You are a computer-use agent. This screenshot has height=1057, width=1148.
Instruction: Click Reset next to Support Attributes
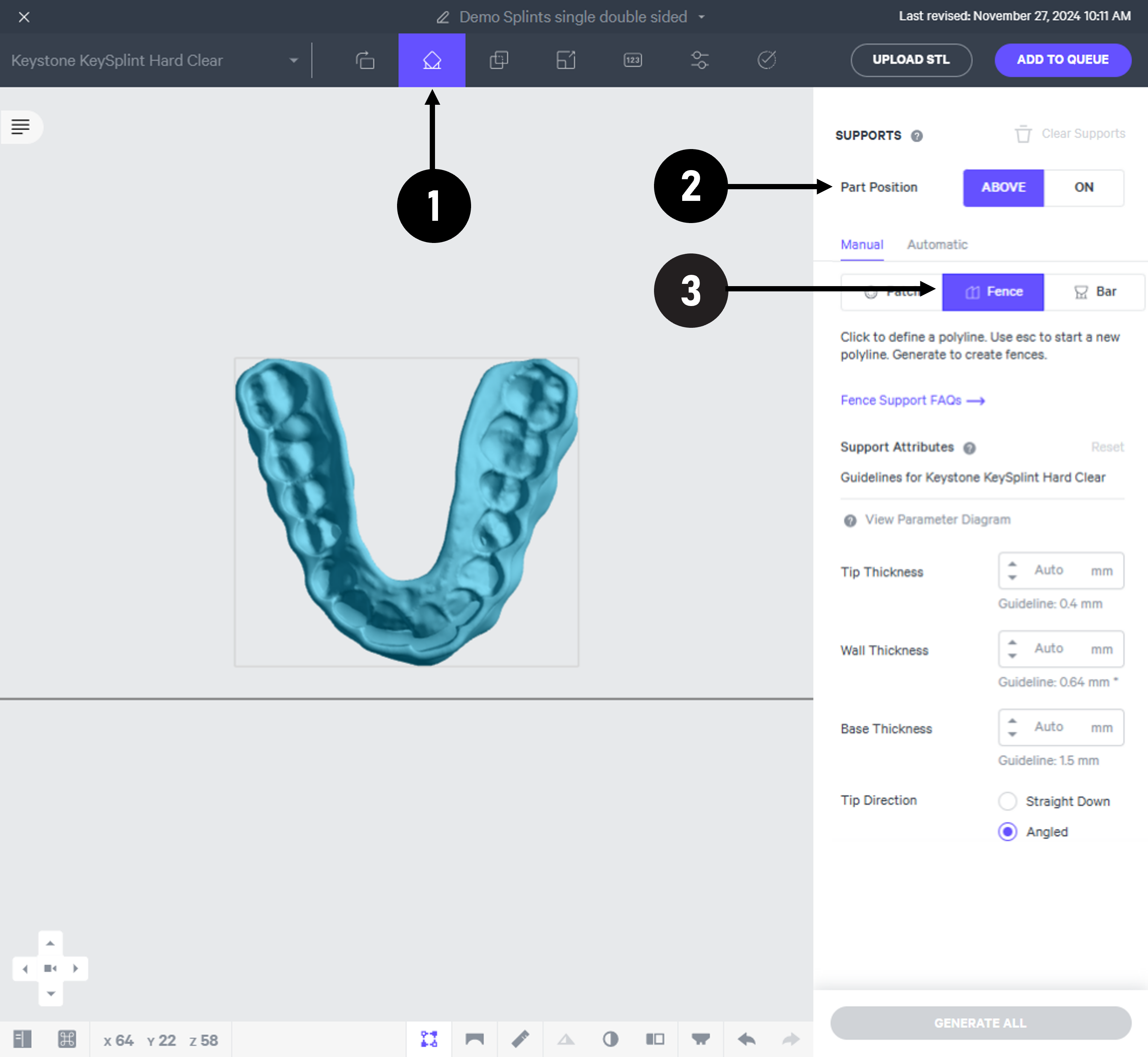point(1107,447)
